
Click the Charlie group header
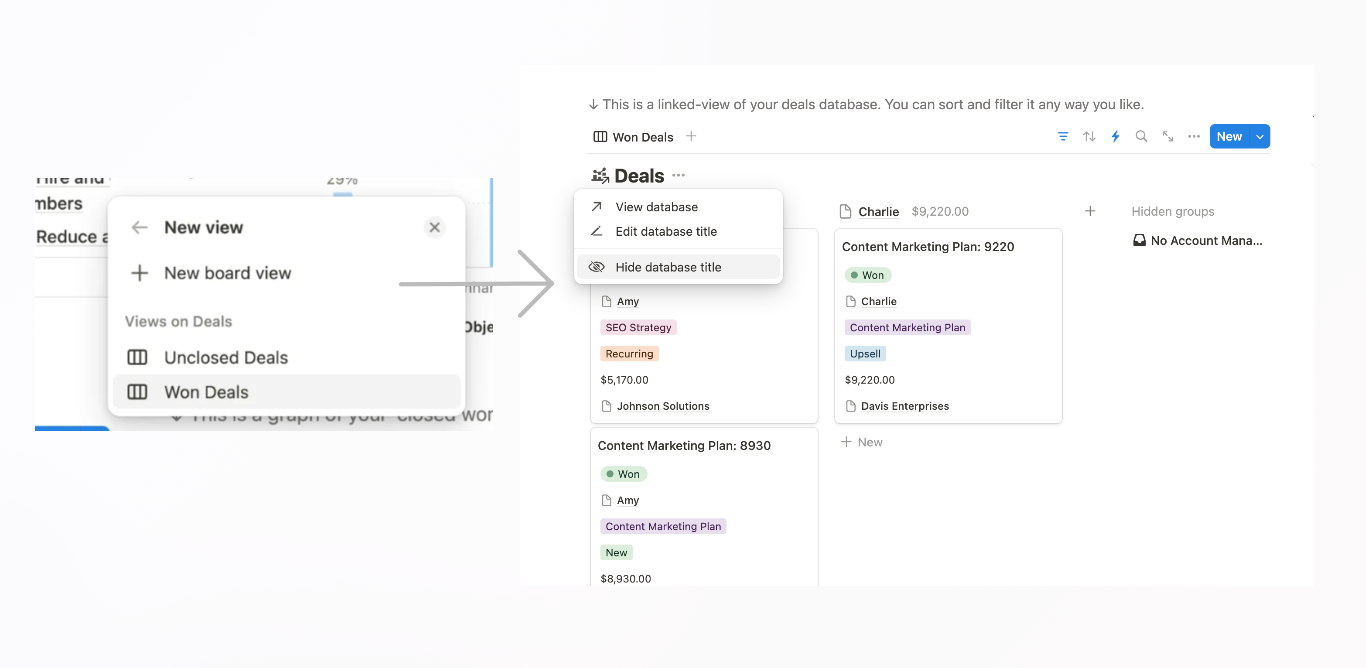879,212
